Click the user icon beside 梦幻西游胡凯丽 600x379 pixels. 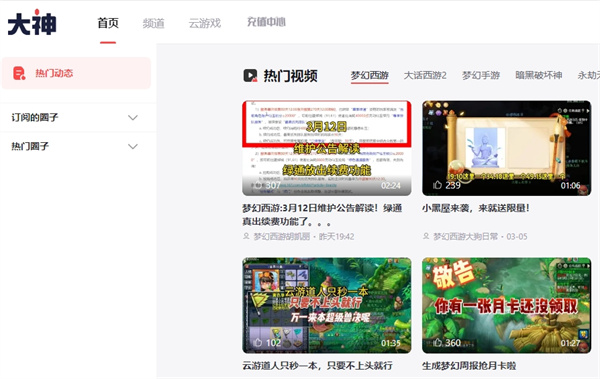(x=246, y=236)
